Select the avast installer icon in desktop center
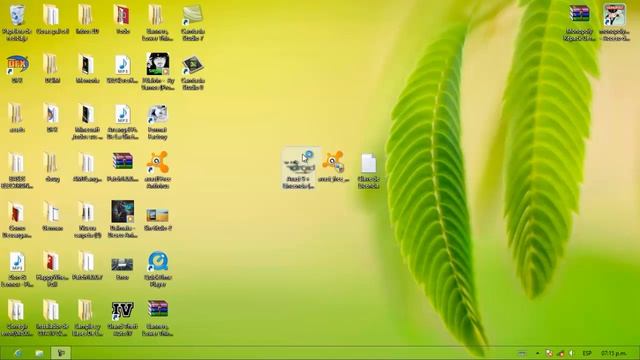This screenshot has width=640, height=360. pyautogui.click(x=333, y=167)
